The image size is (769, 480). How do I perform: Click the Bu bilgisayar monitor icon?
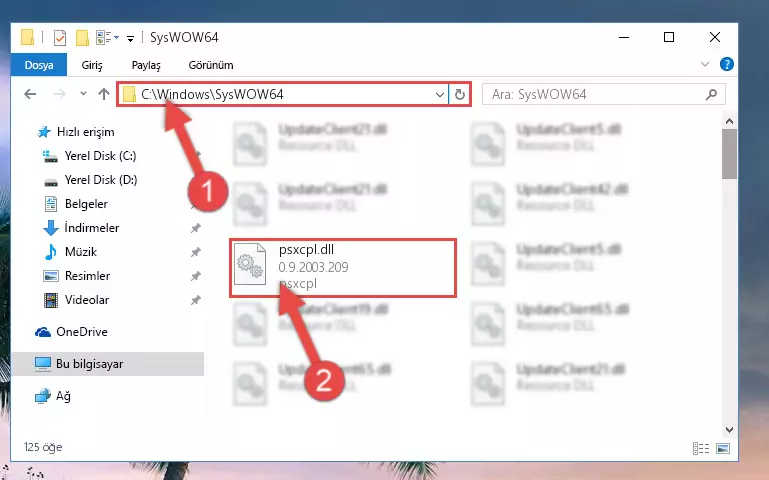click(43, 364)
